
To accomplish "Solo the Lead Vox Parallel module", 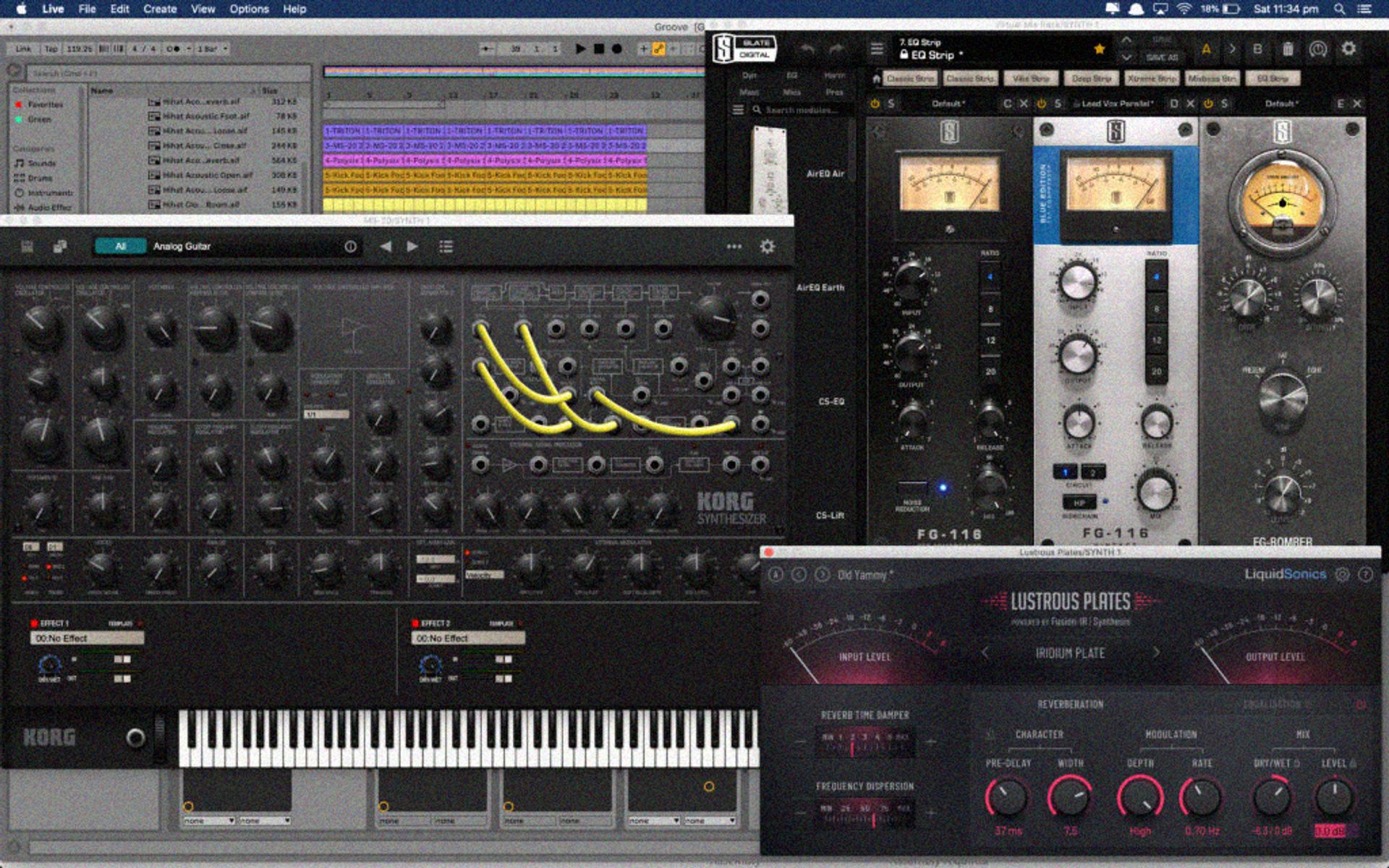I will tap(1058, 104).
